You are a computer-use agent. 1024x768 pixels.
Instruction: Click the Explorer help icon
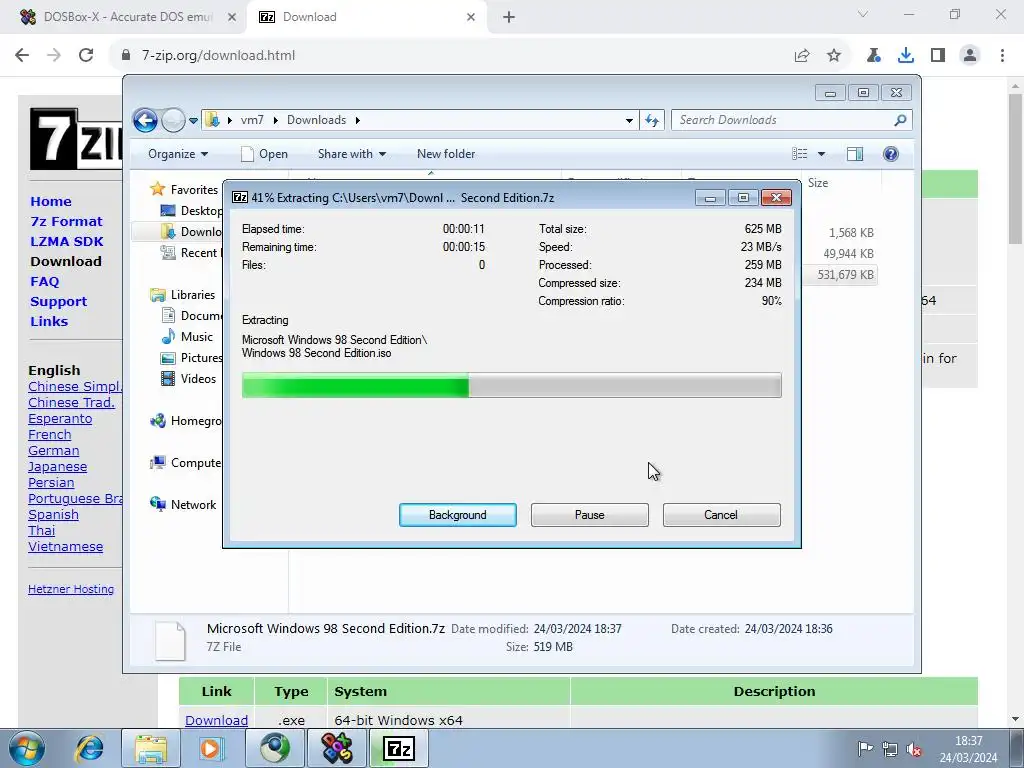[x=891, y=154]
